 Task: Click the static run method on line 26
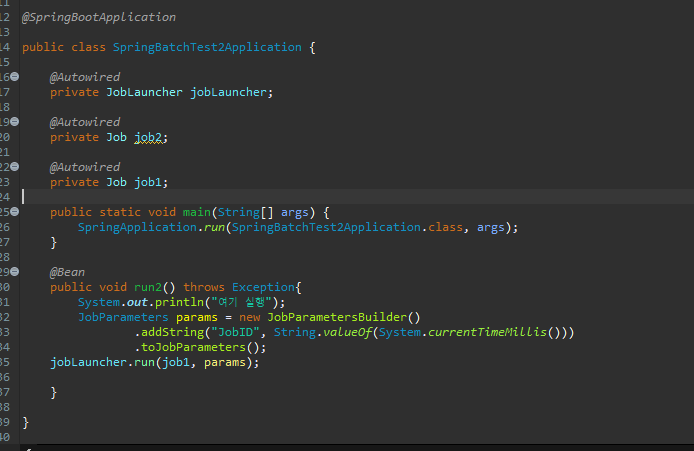[x=214, y=227]
